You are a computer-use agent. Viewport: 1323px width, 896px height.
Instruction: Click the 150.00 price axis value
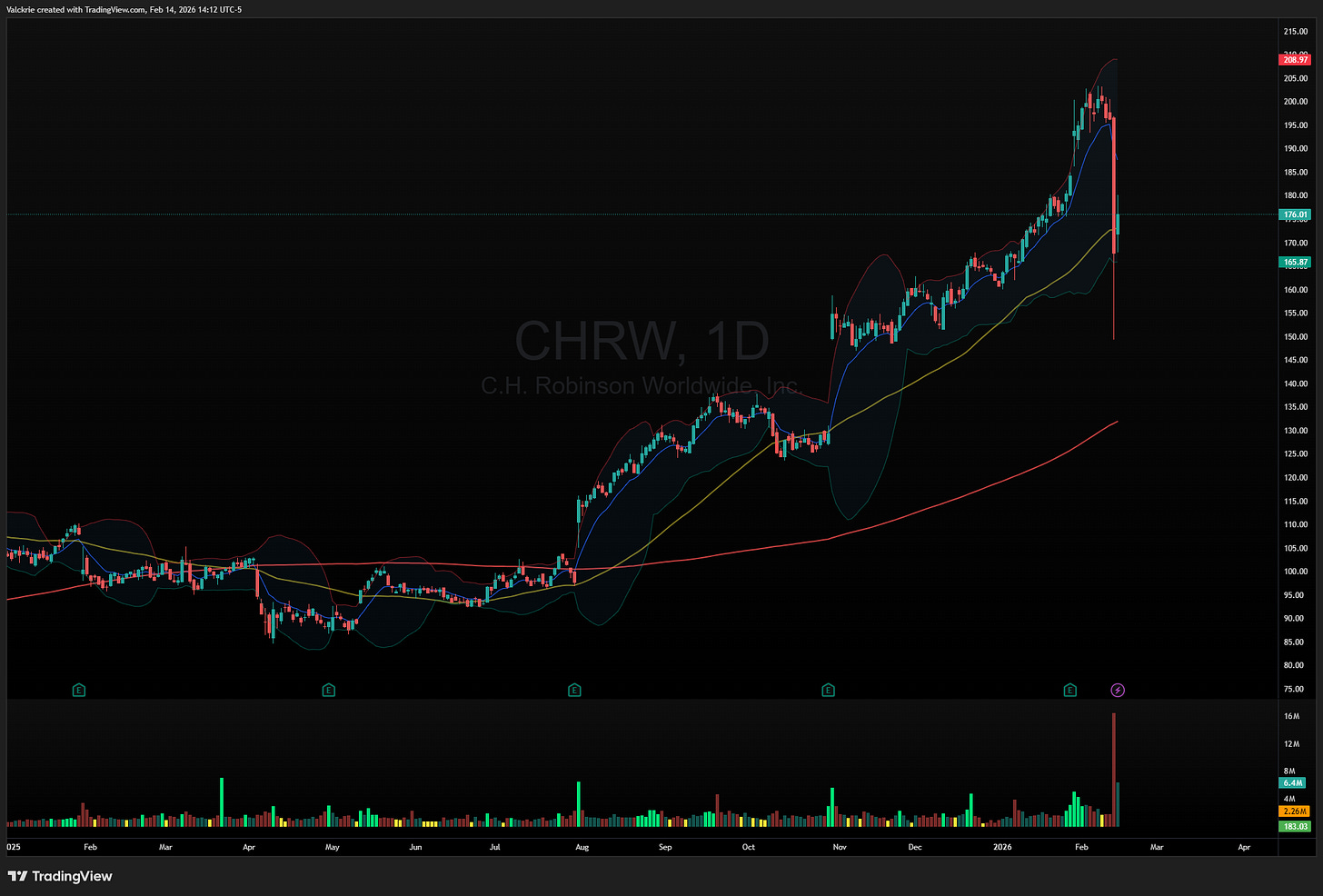[1296, 337]
